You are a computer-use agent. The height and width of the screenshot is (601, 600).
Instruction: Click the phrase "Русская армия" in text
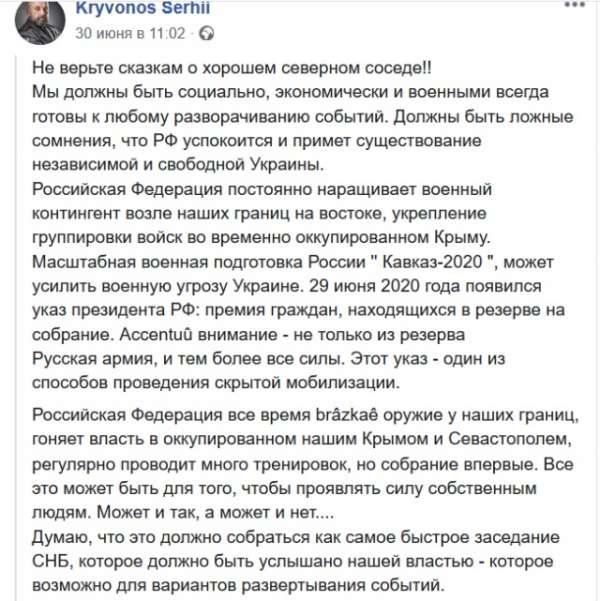(x=89, y=357)
